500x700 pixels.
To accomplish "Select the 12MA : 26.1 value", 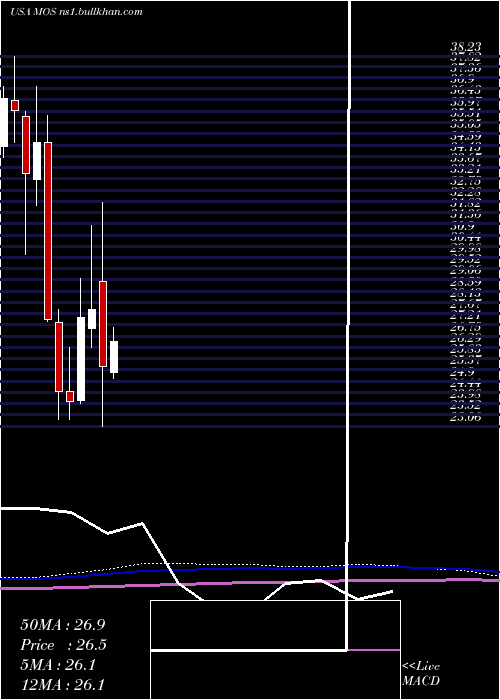I will [x=62, y=685].
